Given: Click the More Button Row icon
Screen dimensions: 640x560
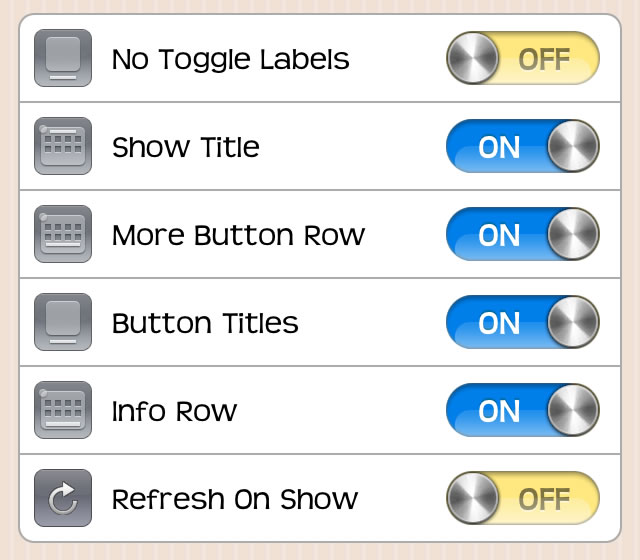Looking at the screenshot, I should point(63,234).
